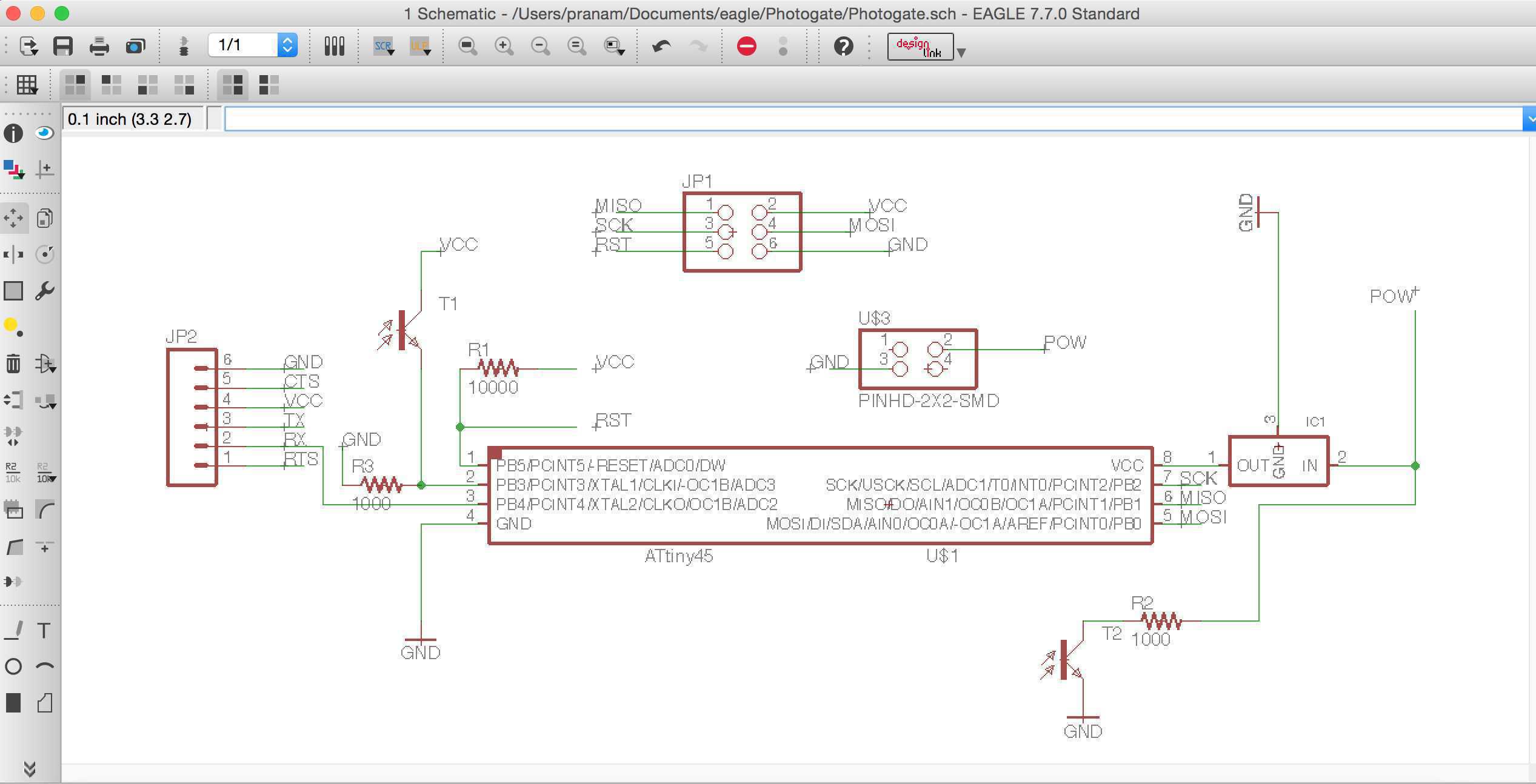This screenshot has width=1536, height=784.
Task: Pick the Circle drawing tool
Action: (x=13, y=667)
